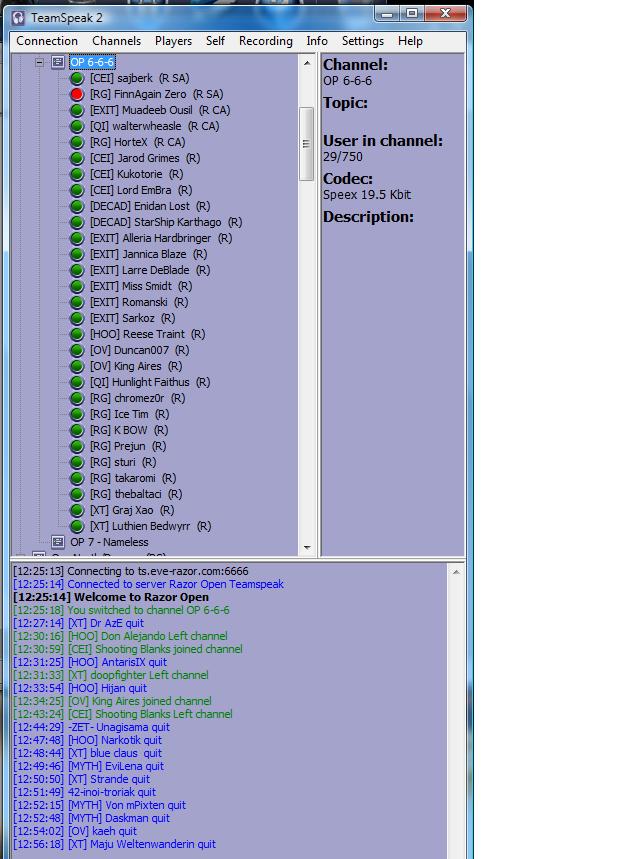Click green status light of chromez0r
The width and height of the screenshot is (640, 859).
[x=77, y=398]
